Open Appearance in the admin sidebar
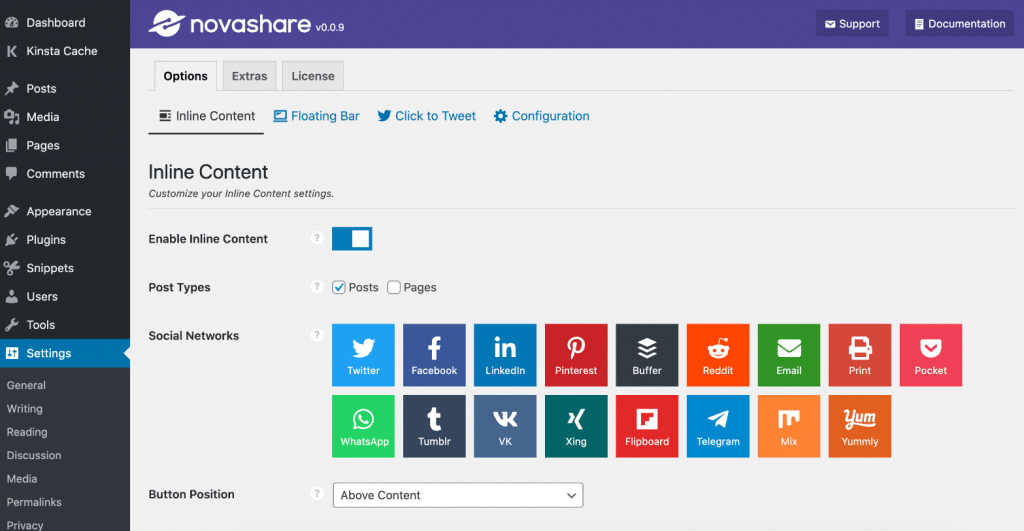1024x531 pixels. pyautogui.click(x=65, y=211)
